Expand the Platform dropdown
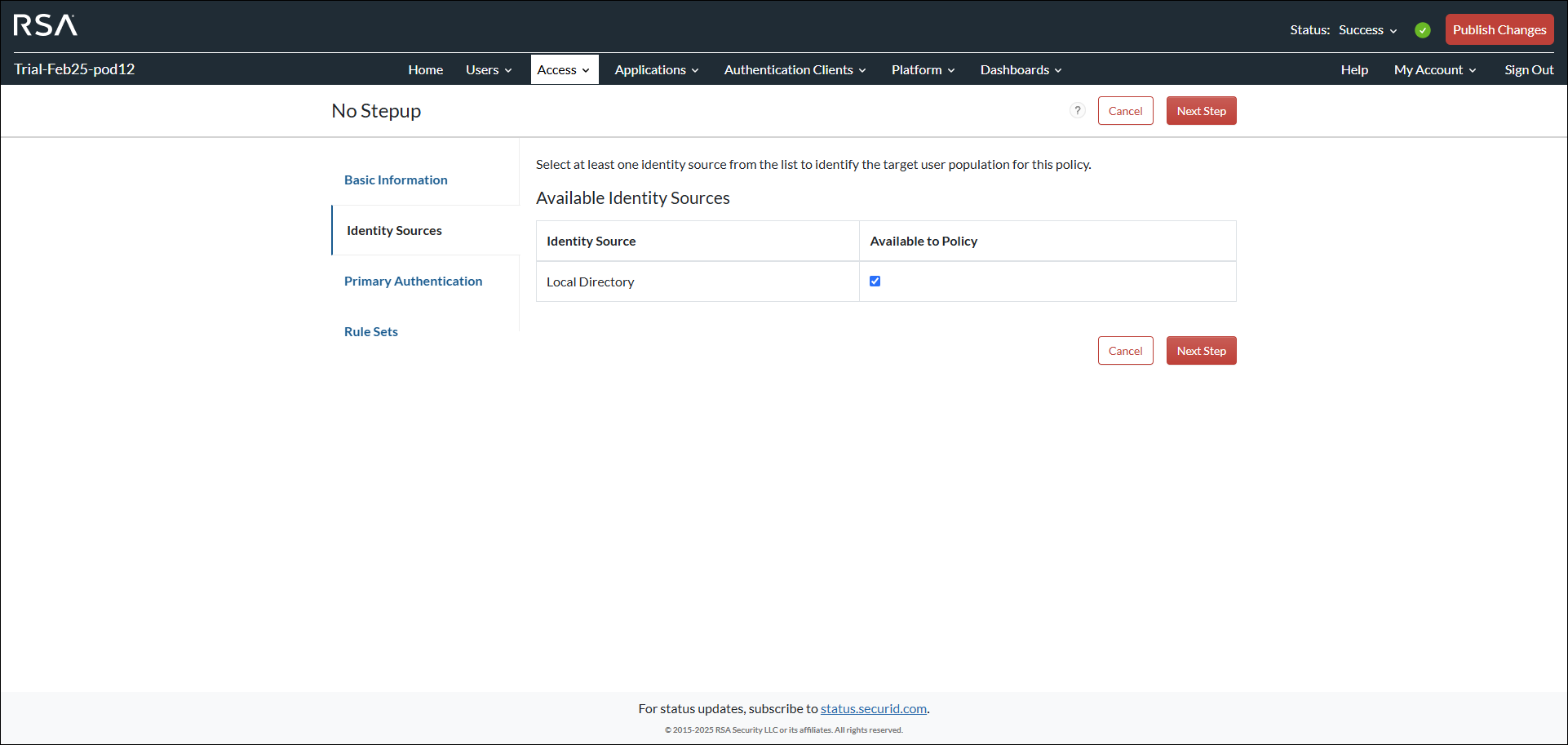 (x=922, y=69)
